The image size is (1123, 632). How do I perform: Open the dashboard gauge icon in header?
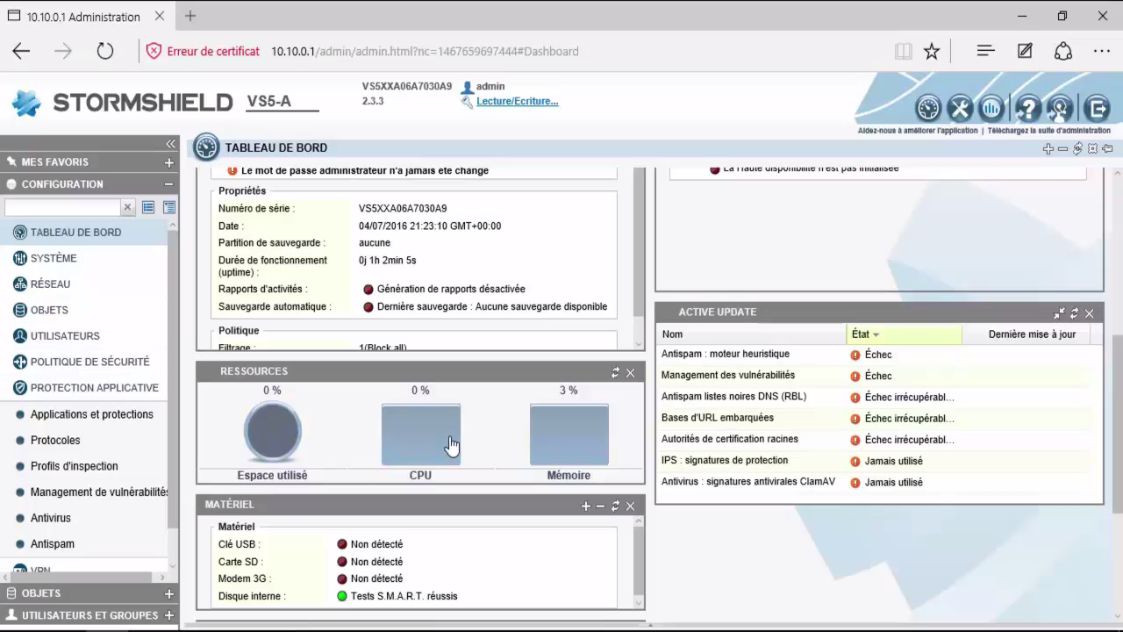(x=929, y=108)
